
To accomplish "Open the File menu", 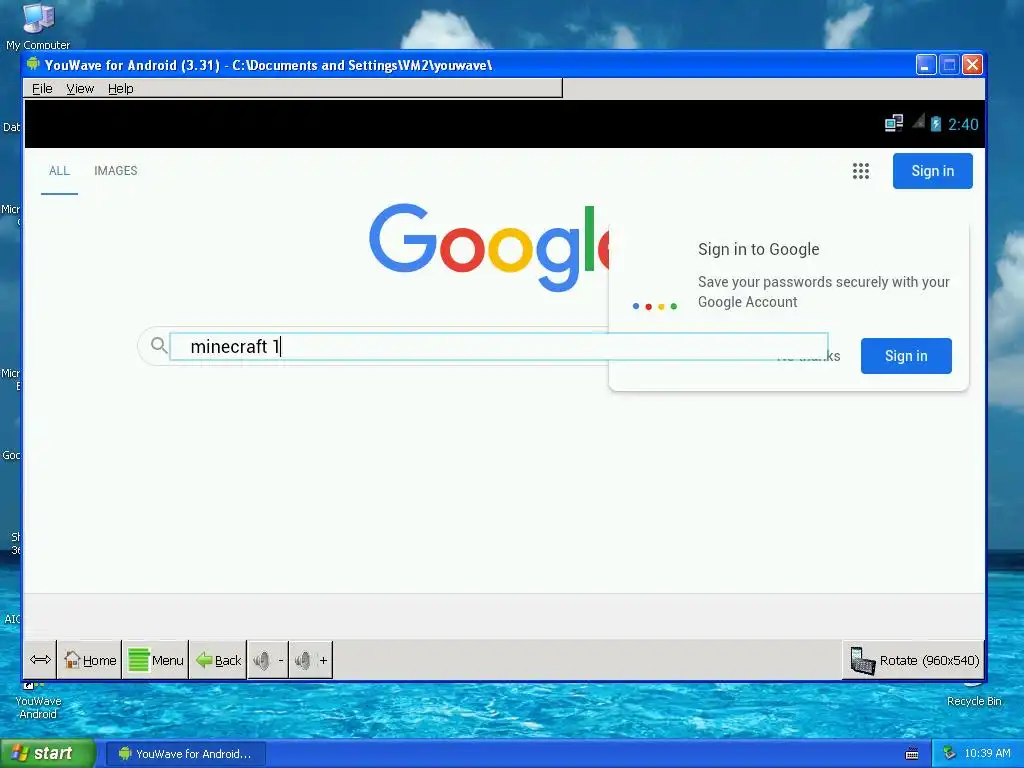I will (42, 88).
